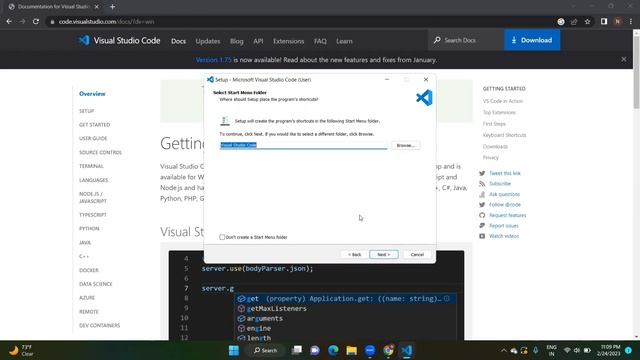Switch to VS Code setup taskbar icon
Viewport: 640px width, 360px height.
coord(407,350)
